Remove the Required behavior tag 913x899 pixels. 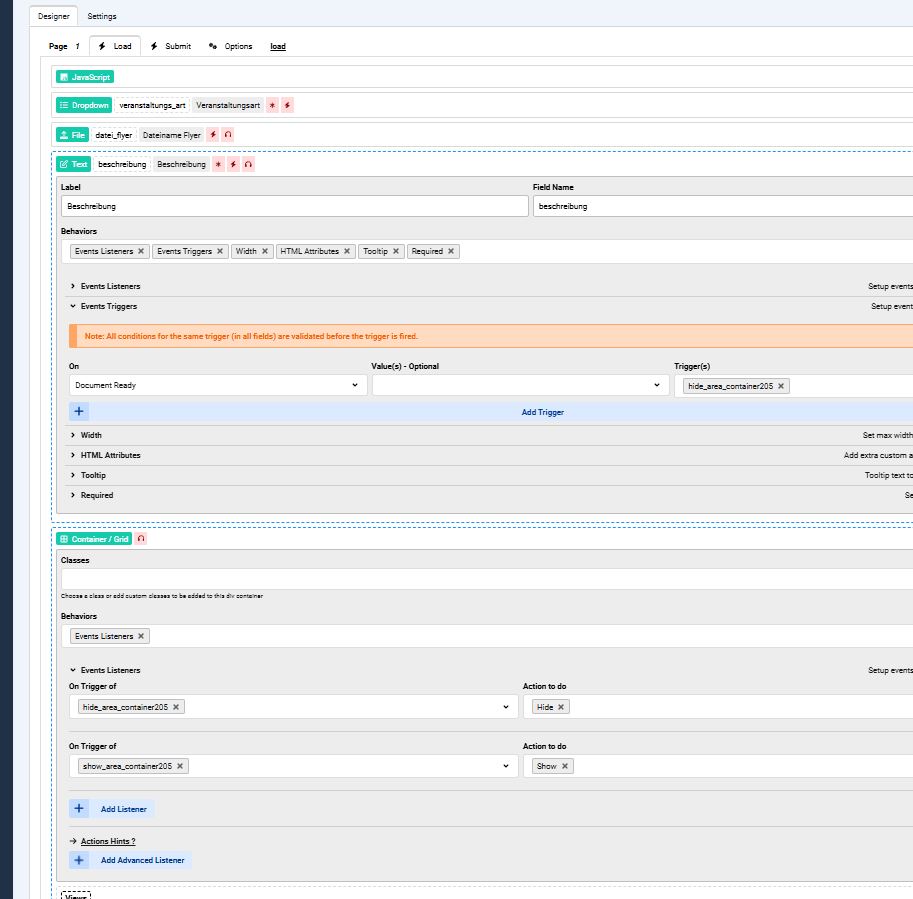(451, 252)
